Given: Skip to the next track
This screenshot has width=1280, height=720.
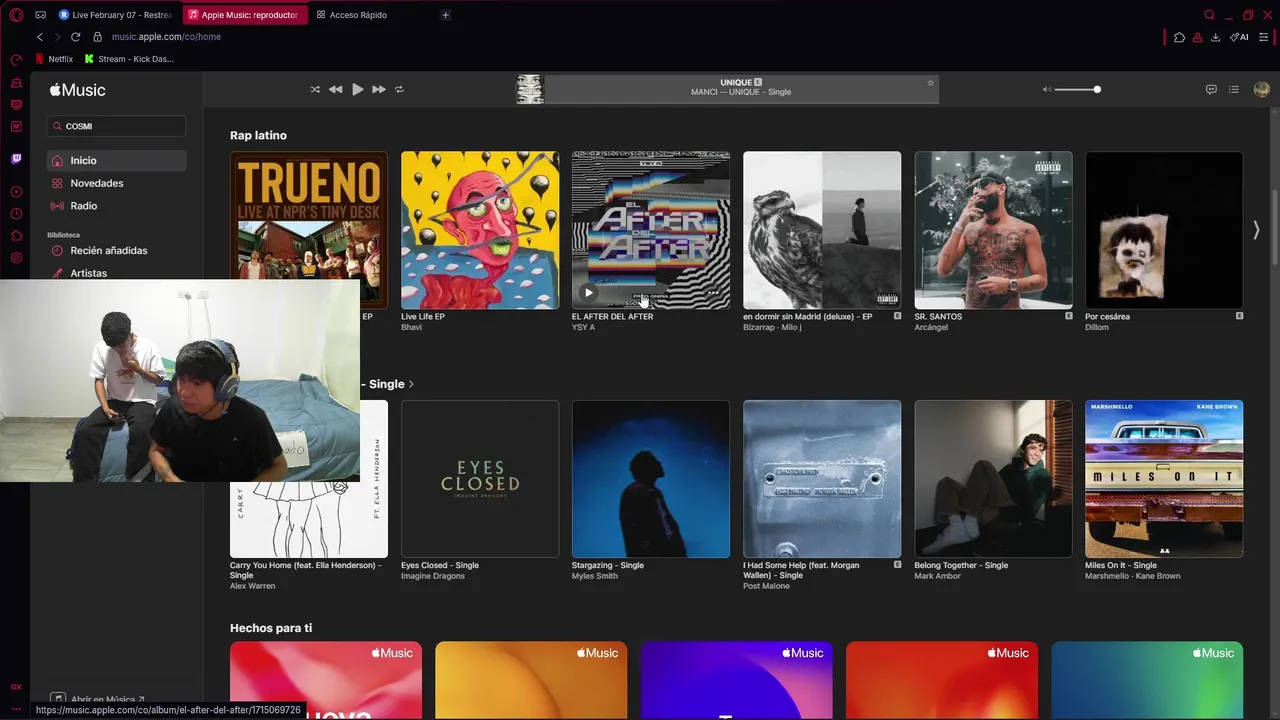Looking at the screenshot, I should [x=379, y=90].
